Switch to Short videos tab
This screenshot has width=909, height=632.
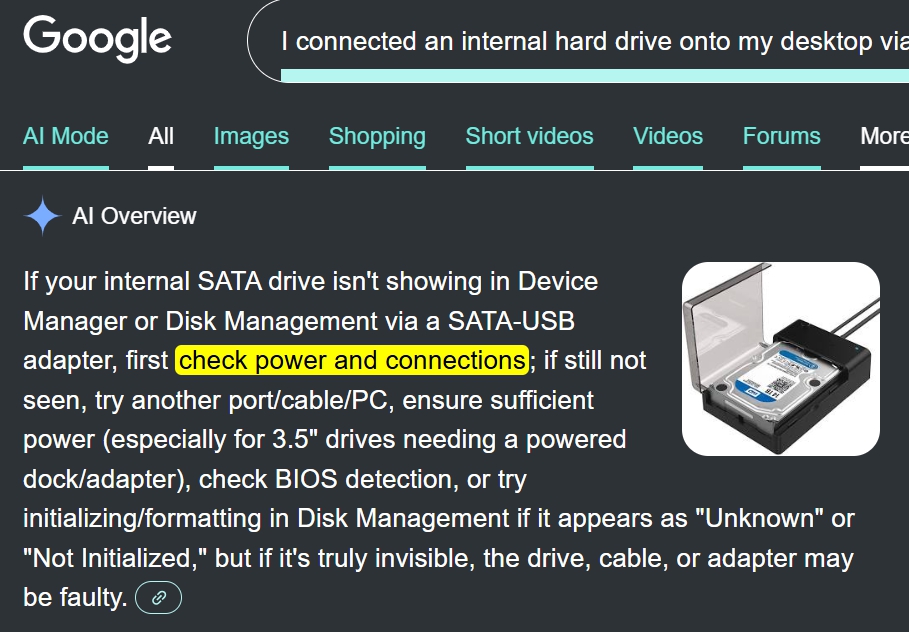coord(529,136)
